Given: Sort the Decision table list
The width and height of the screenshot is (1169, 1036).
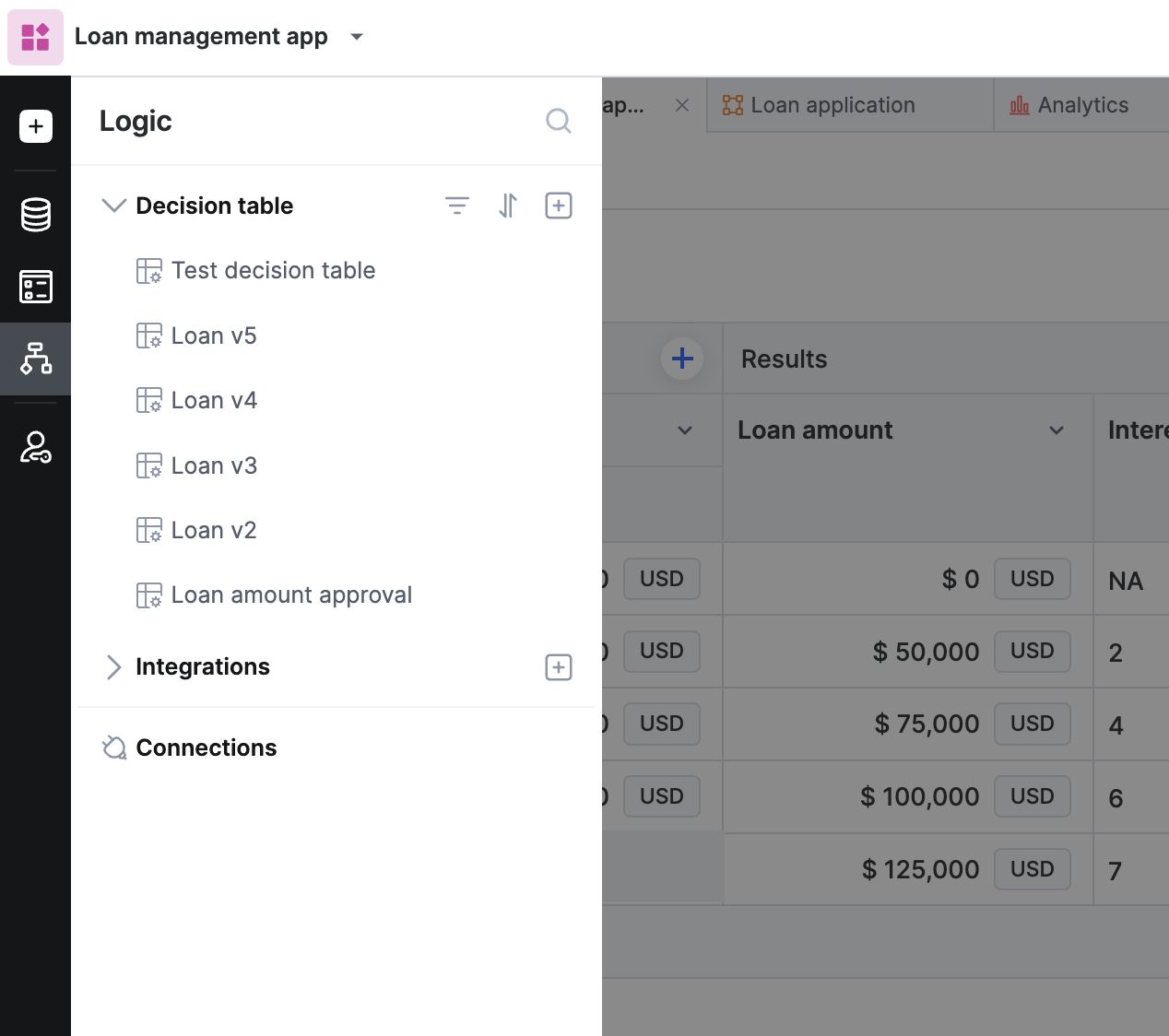Looking at the screenshot, I should coord(508,206).
